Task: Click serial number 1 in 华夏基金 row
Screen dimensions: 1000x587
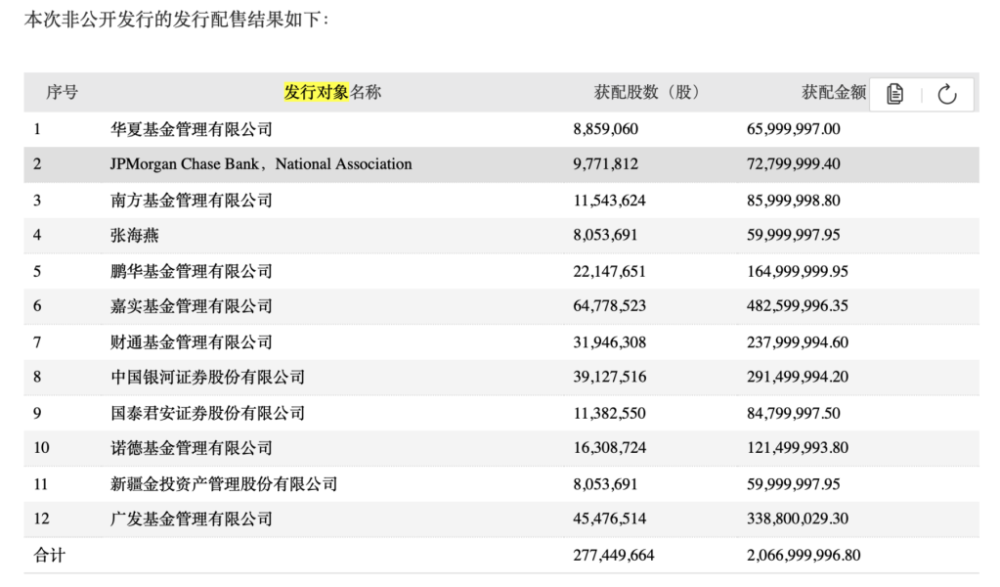Action: point(37,130)
